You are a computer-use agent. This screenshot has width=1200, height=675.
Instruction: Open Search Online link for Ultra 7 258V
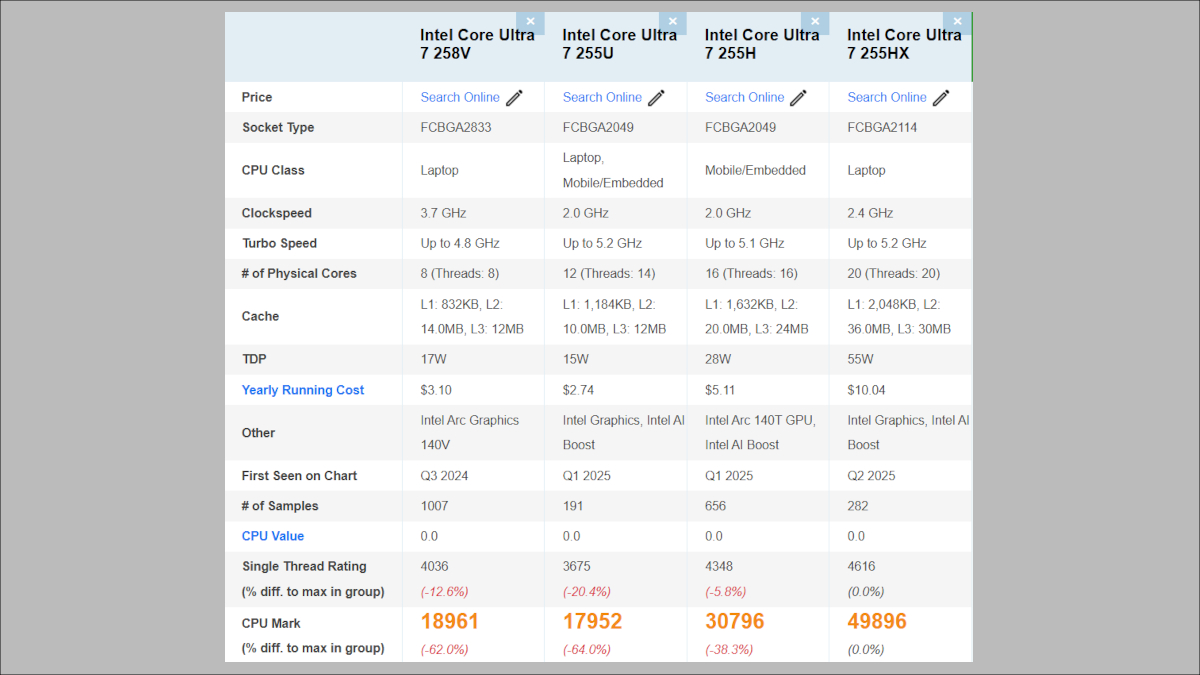coord(460,98)
